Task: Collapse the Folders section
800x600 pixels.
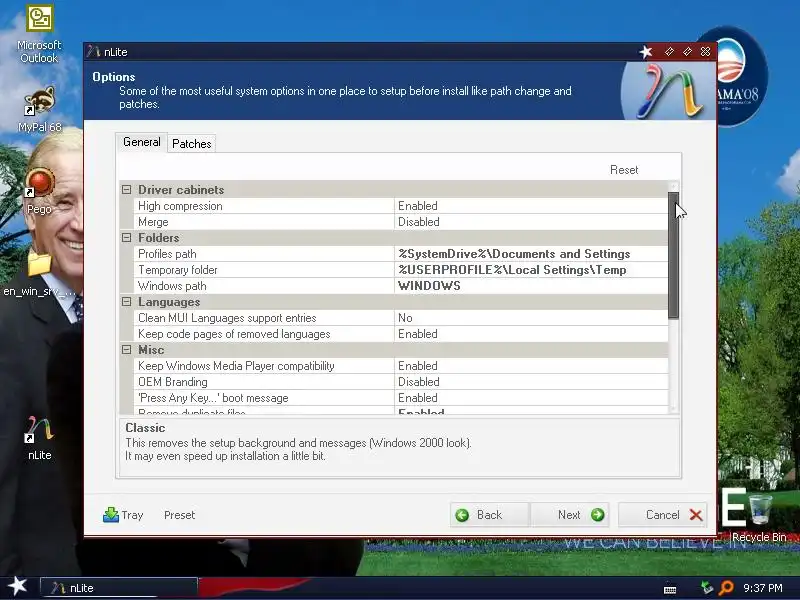Action: (x=127, y=238)
